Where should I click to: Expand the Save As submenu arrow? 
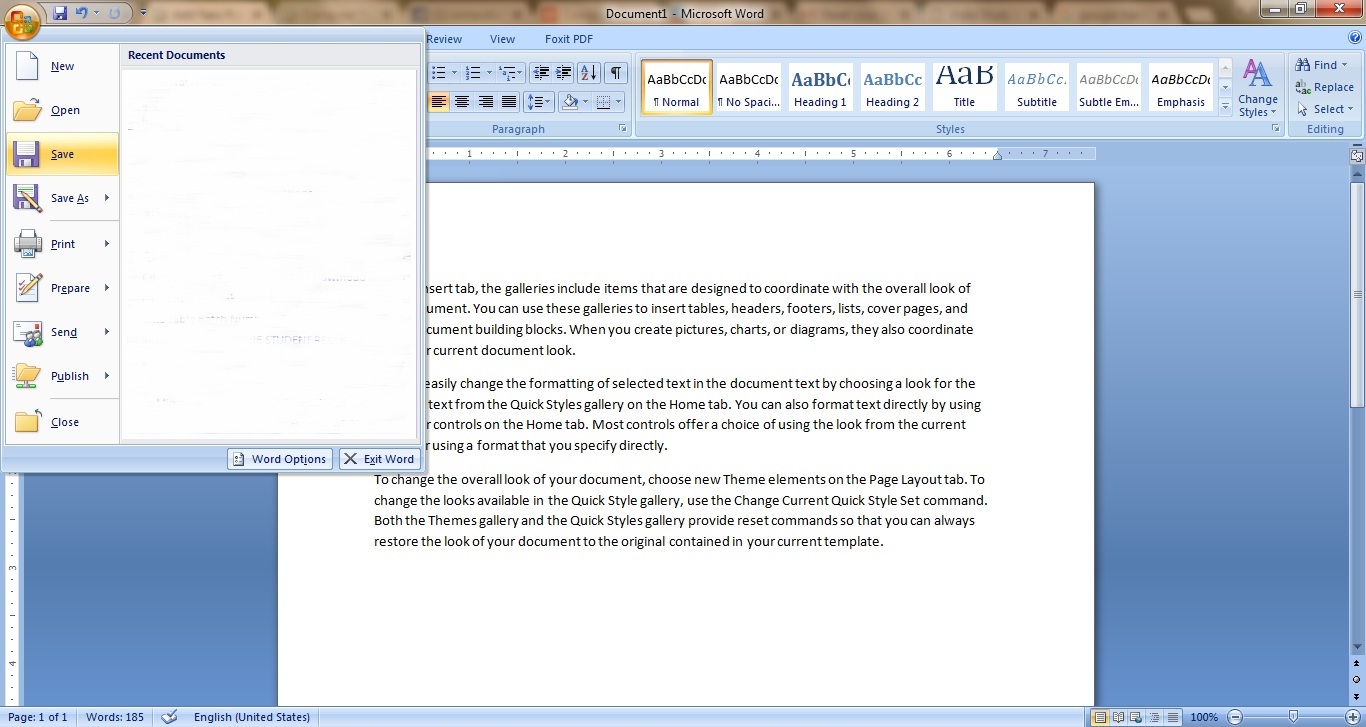click(x=107, y=198)
